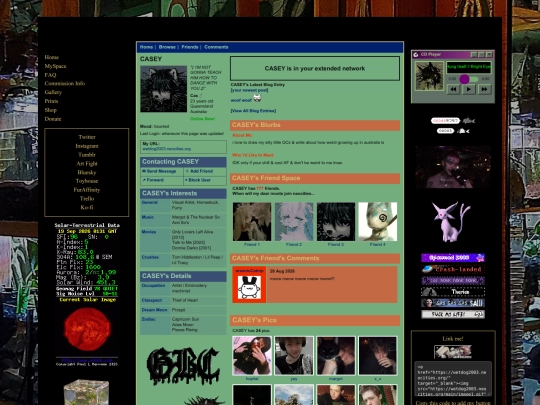Select Browse in profile nav bar
Screen dimensions: 540x405
click(x=167, y=47)
